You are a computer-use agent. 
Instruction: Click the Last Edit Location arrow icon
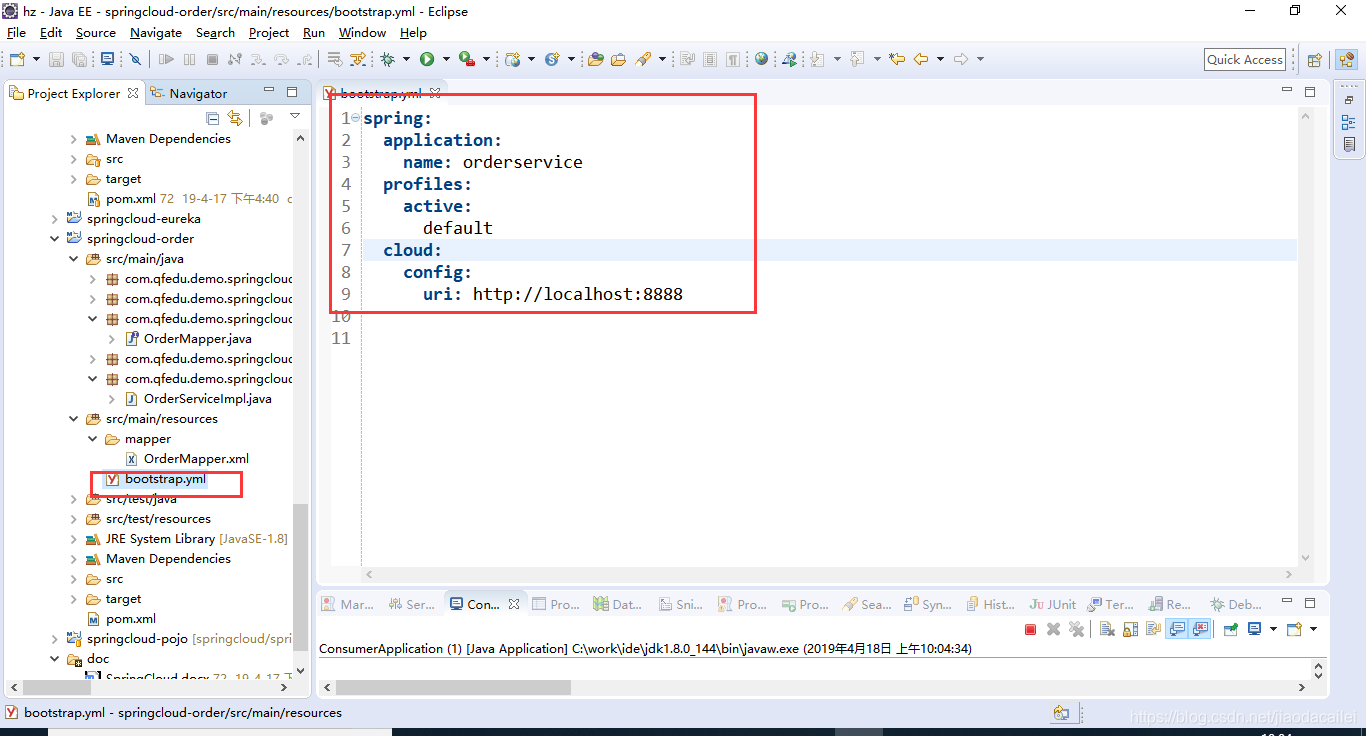tap(896, 60)
